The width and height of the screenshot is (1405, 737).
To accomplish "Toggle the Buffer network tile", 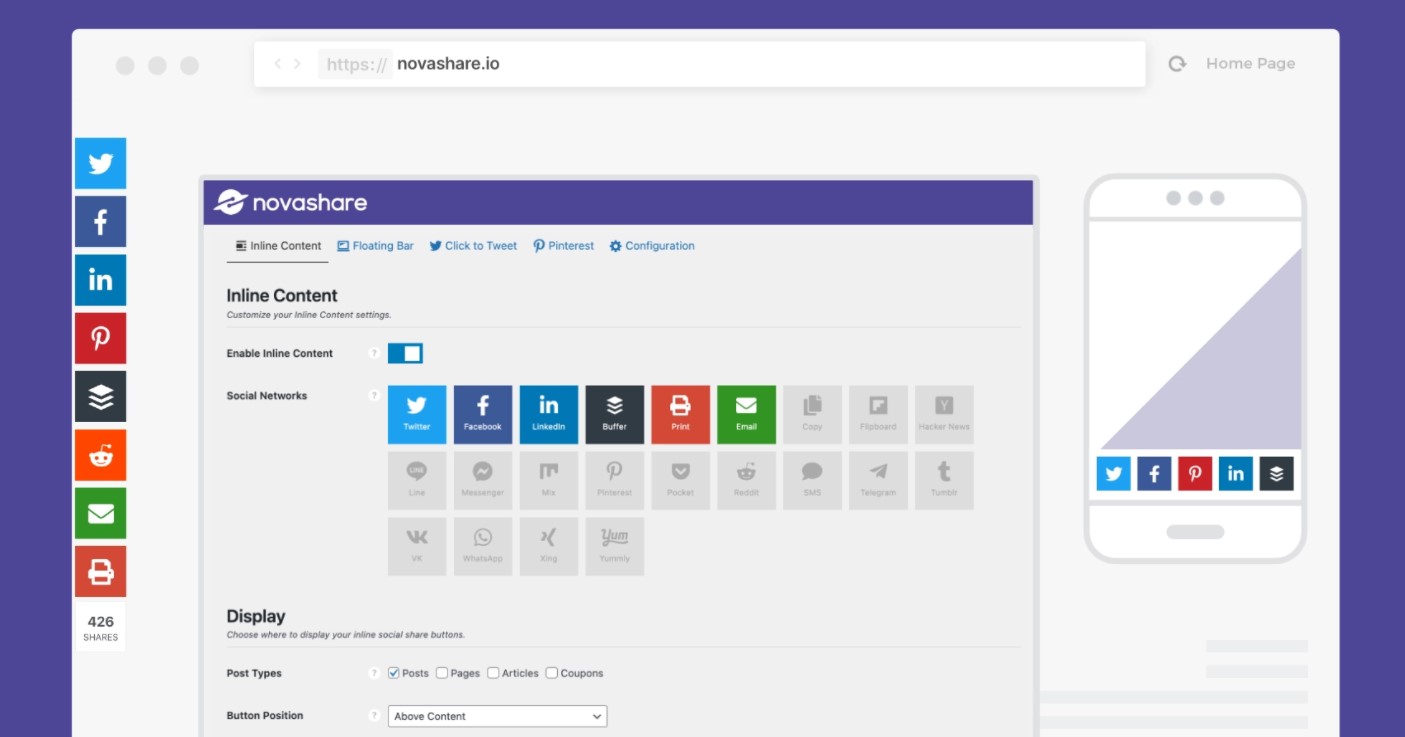I will (x=615, y=414).
